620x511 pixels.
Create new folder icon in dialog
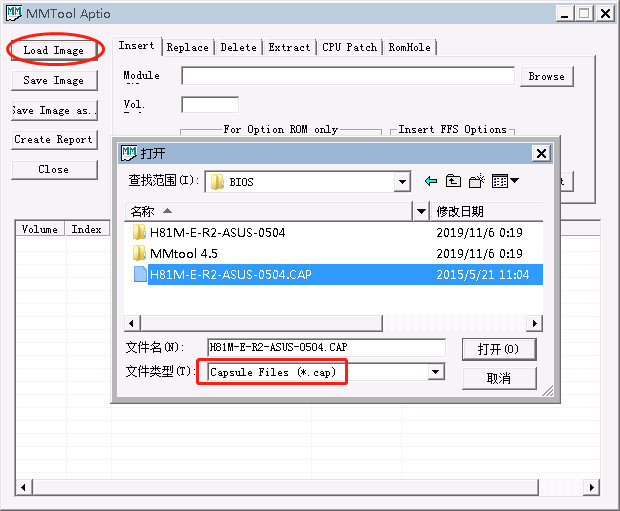coord(476,181)
